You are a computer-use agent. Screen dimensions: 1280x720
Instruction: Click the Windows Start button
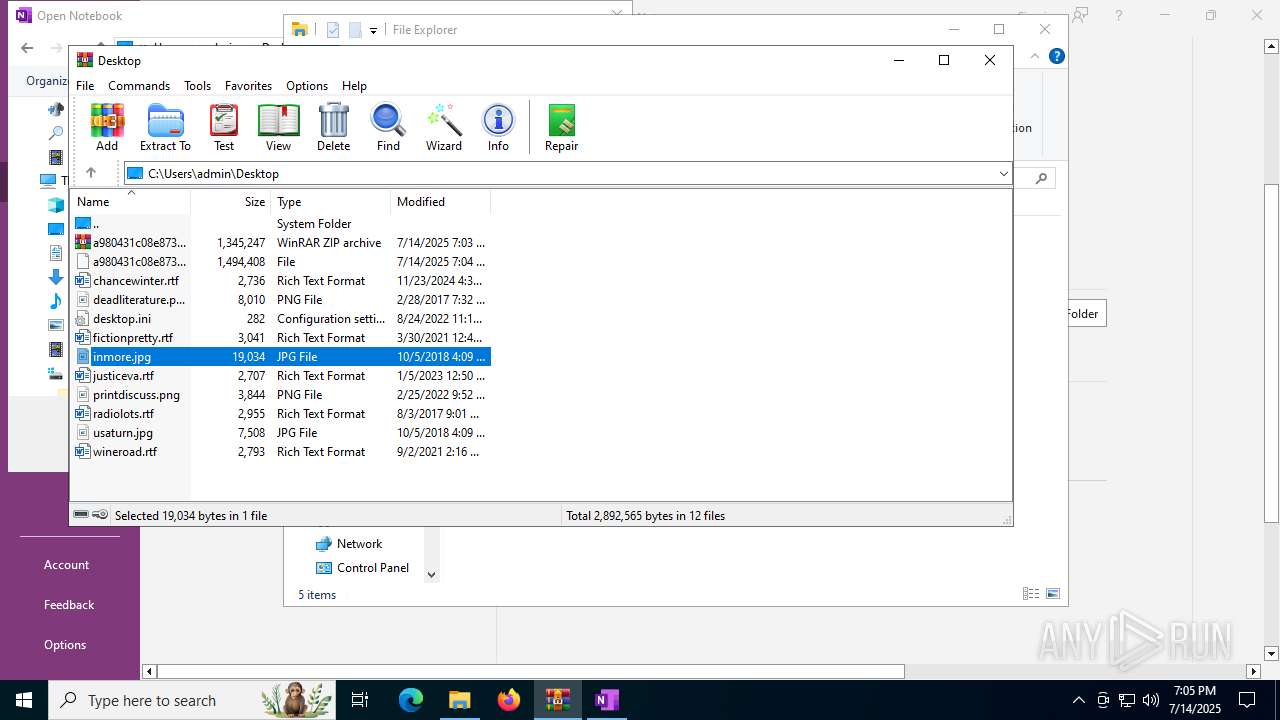click(24, 700)
